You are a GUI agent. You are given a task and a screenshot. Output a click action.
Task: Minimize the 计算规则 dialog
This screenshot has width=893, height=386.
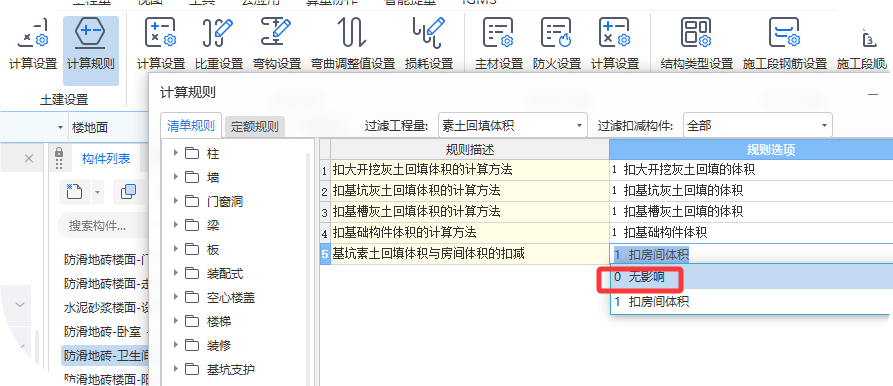coord(872,95)
